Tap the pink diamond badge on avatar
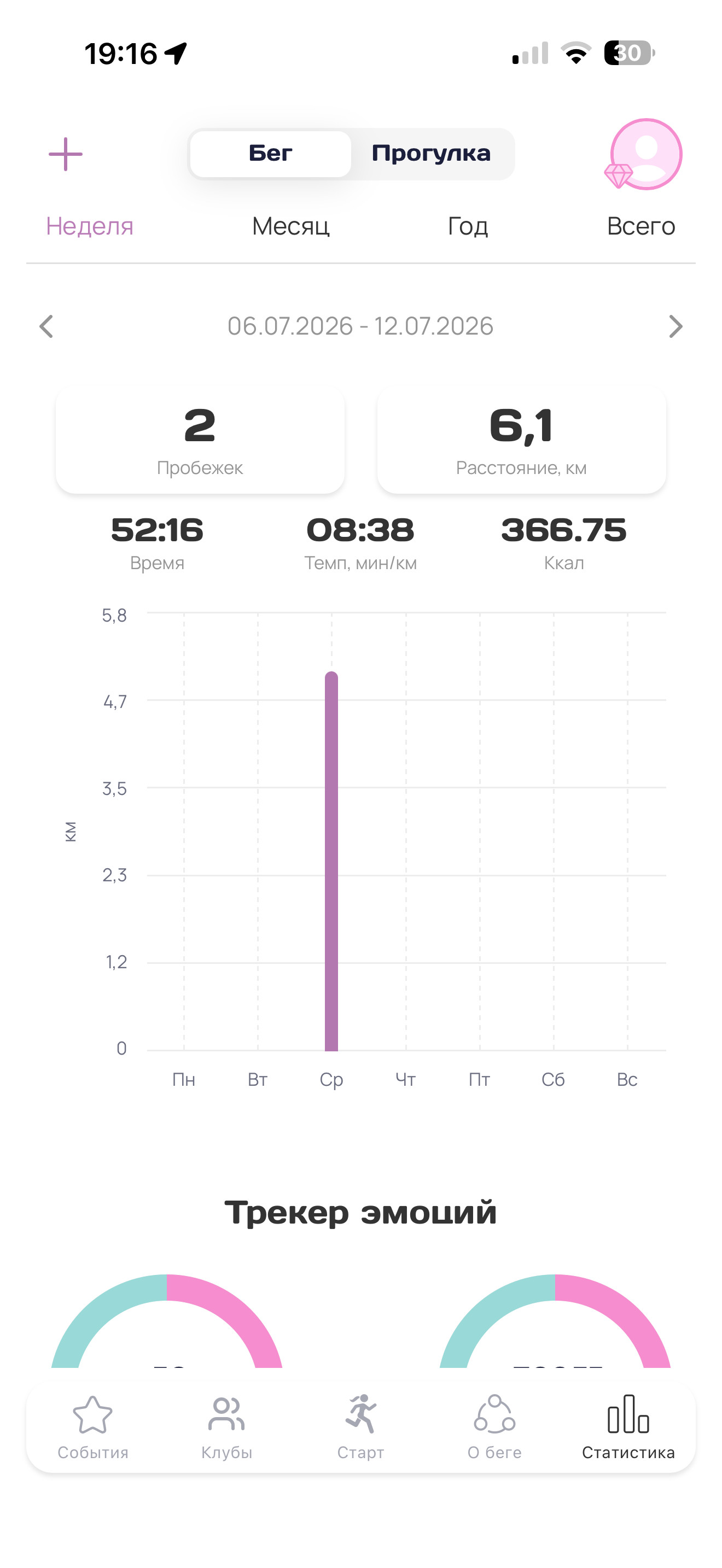Screen dimensions: 722x1568 pyautogui.click(x=619, y=176)
